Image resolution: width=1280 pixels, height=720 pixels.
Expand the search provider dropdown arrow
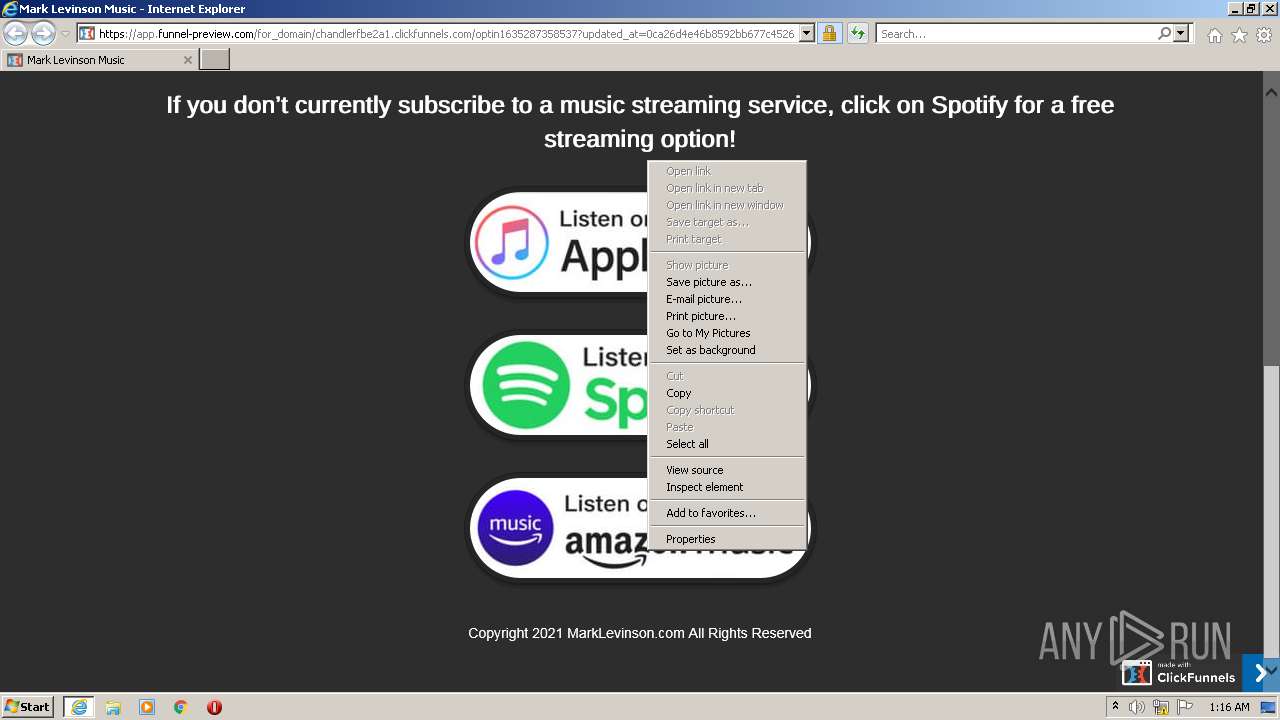pyautogui.click(x=1181, y=33)
